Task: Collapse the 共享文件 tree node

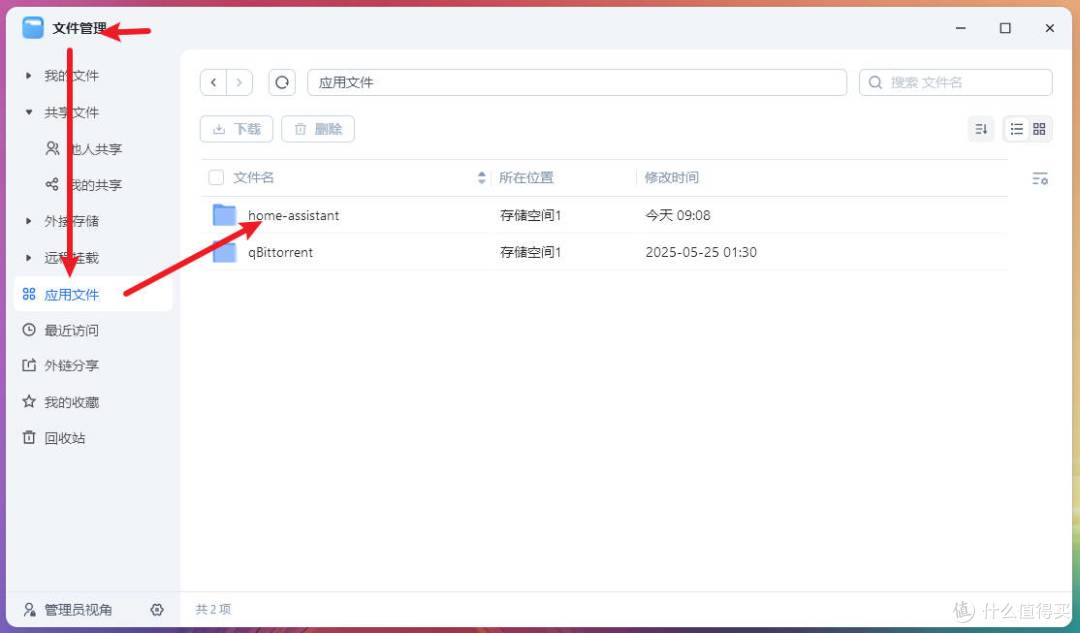Action: [28, 112]
